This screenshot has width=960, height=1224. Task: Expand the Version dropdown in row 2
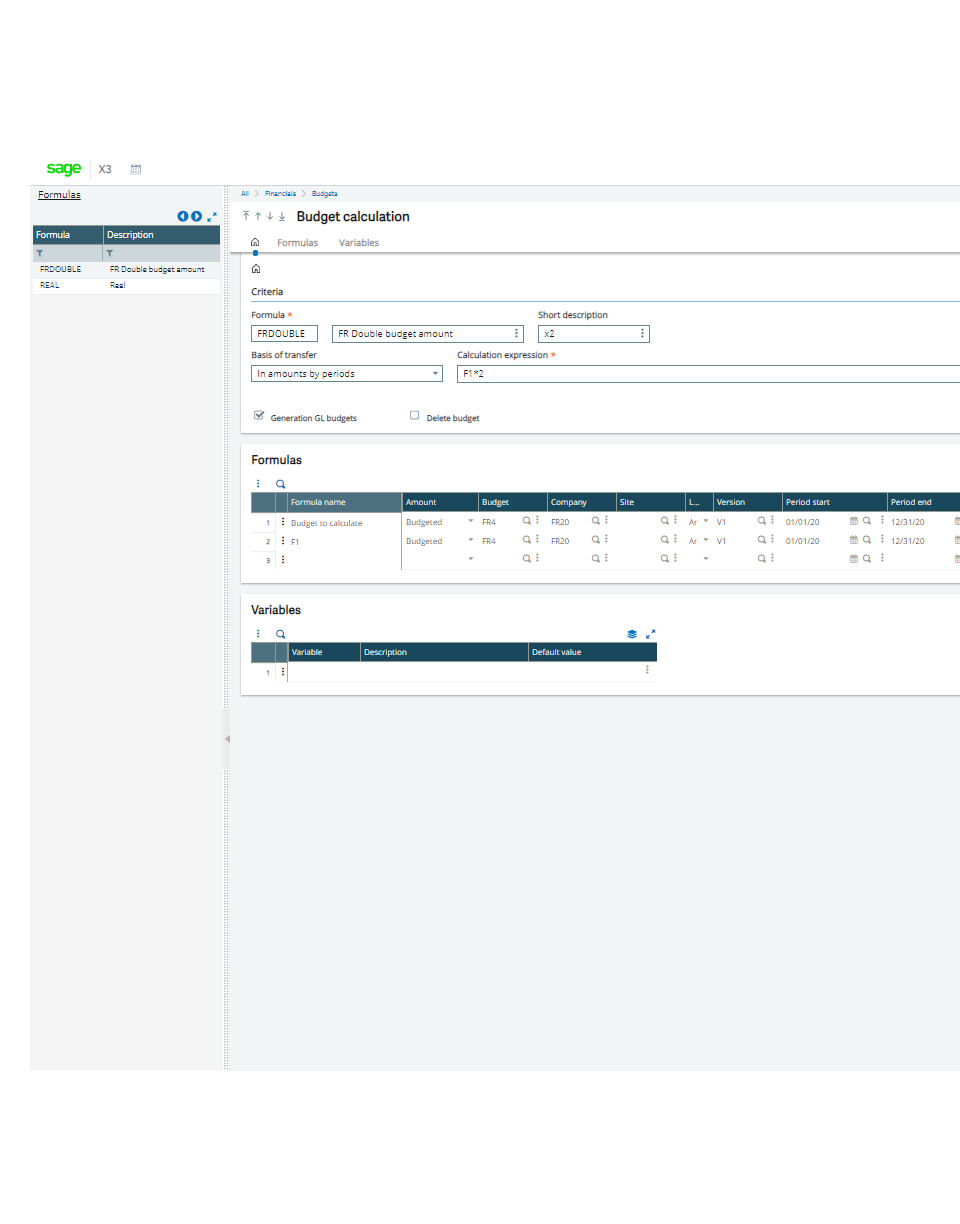[x=704, y=541]
